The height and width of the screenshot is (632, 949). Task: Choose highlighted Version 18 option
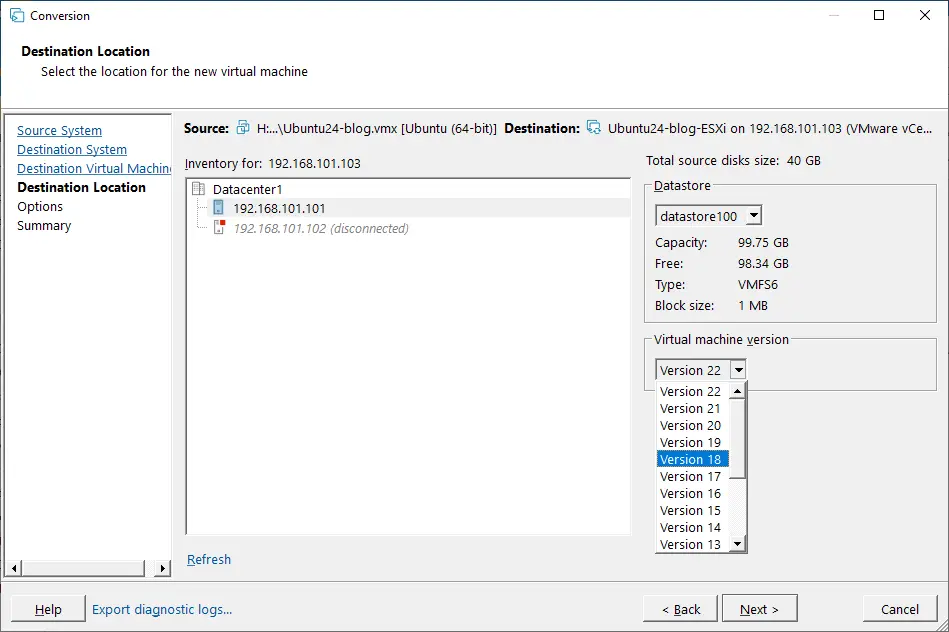click(692, 459)
